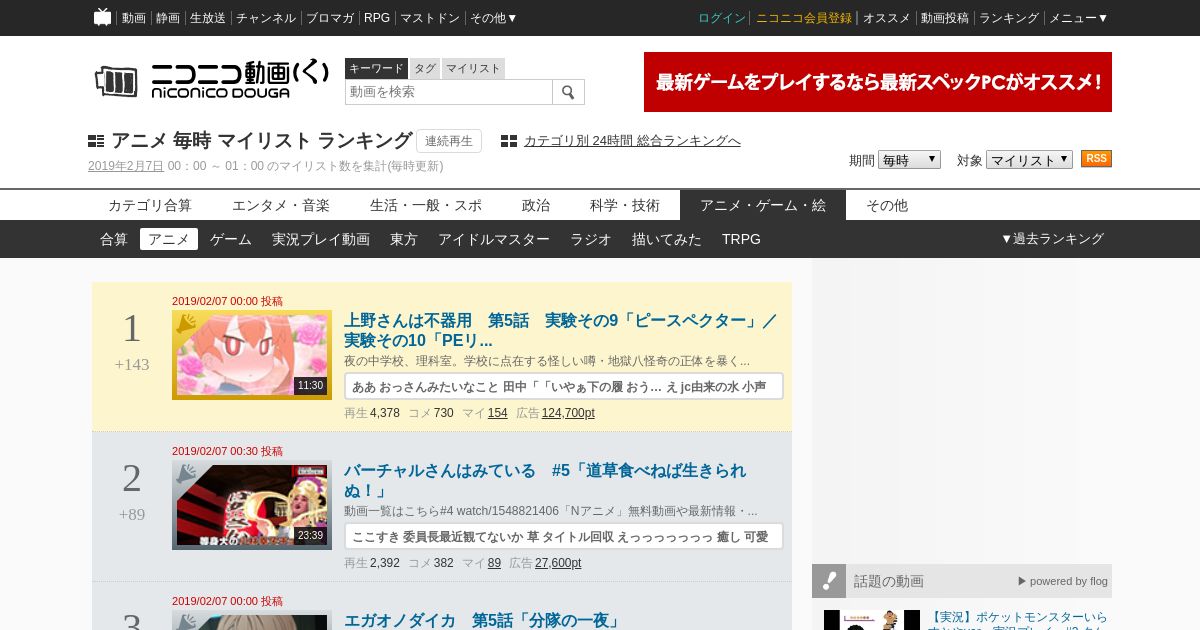Open the 期間 dropdown showing 毎時

pyautogui.click(x=909, y=160)
